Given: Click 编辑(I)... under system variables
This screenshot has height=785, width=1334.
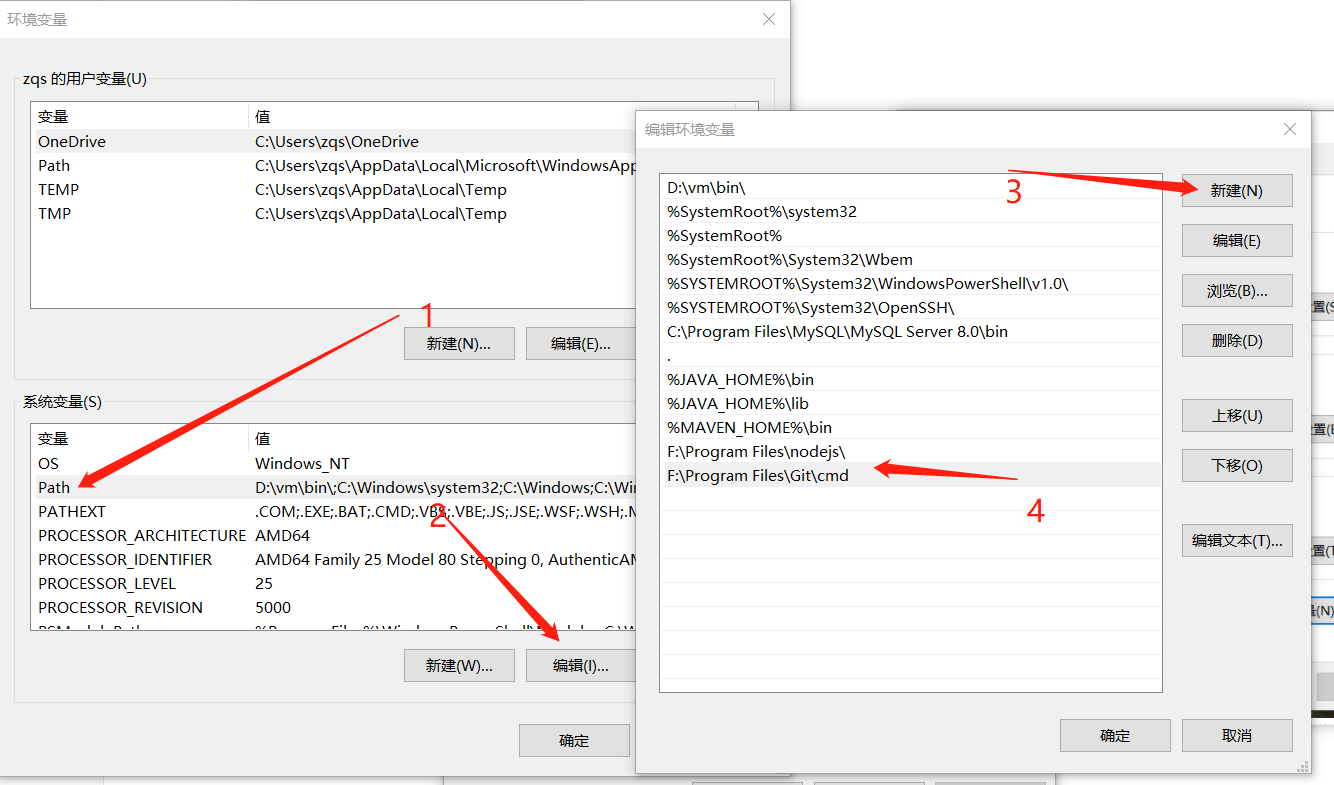Looking at the screenshot, I should 581,665.
